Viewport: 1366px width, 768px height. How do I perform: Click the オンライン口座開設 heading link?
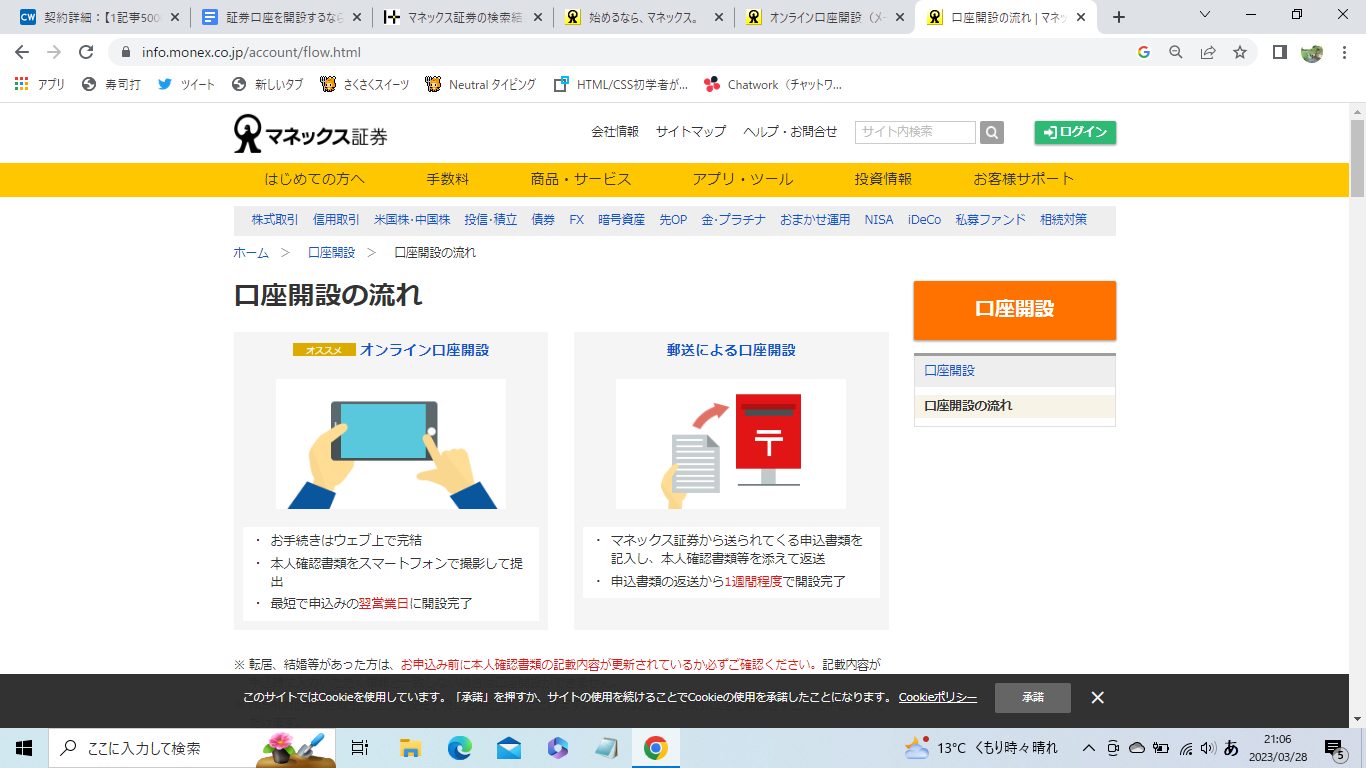[425, 350]
